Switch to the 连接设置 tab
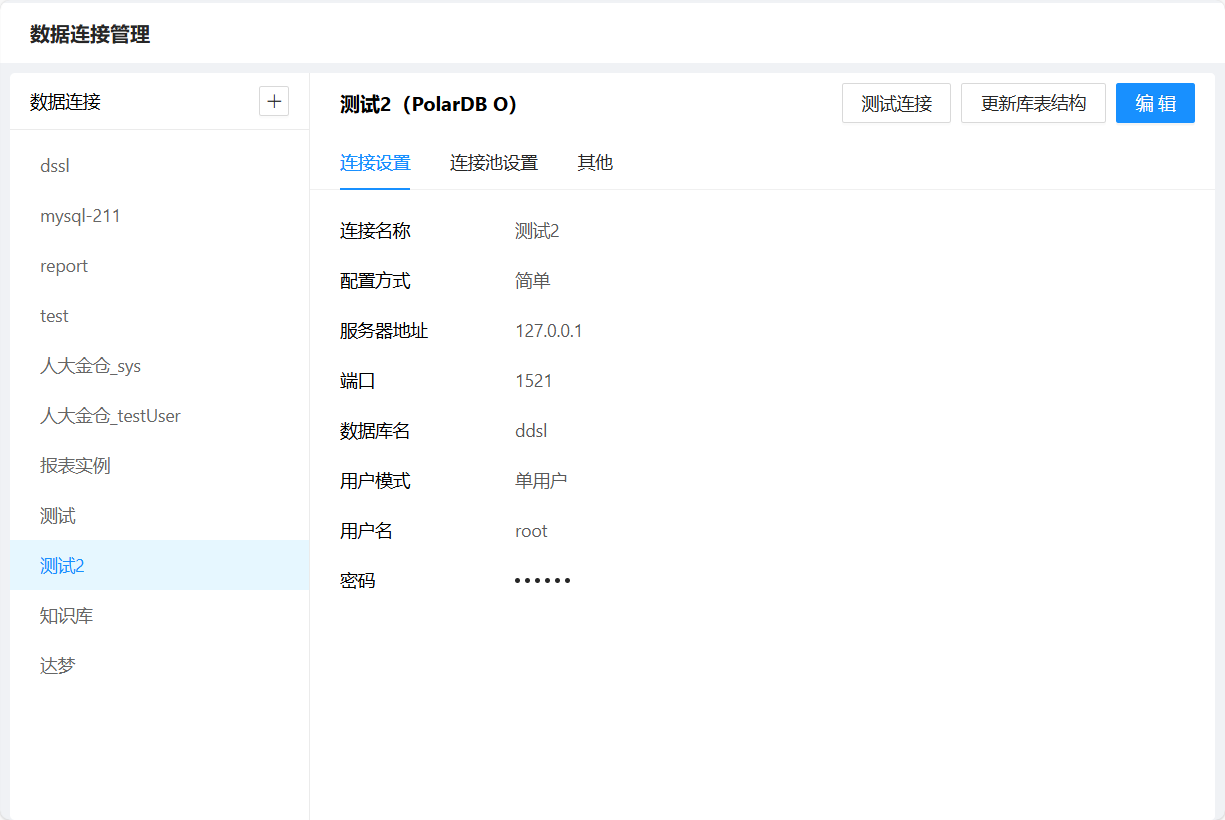The height and width of the screenshot is (820, 1225). (x=375, y=163)
